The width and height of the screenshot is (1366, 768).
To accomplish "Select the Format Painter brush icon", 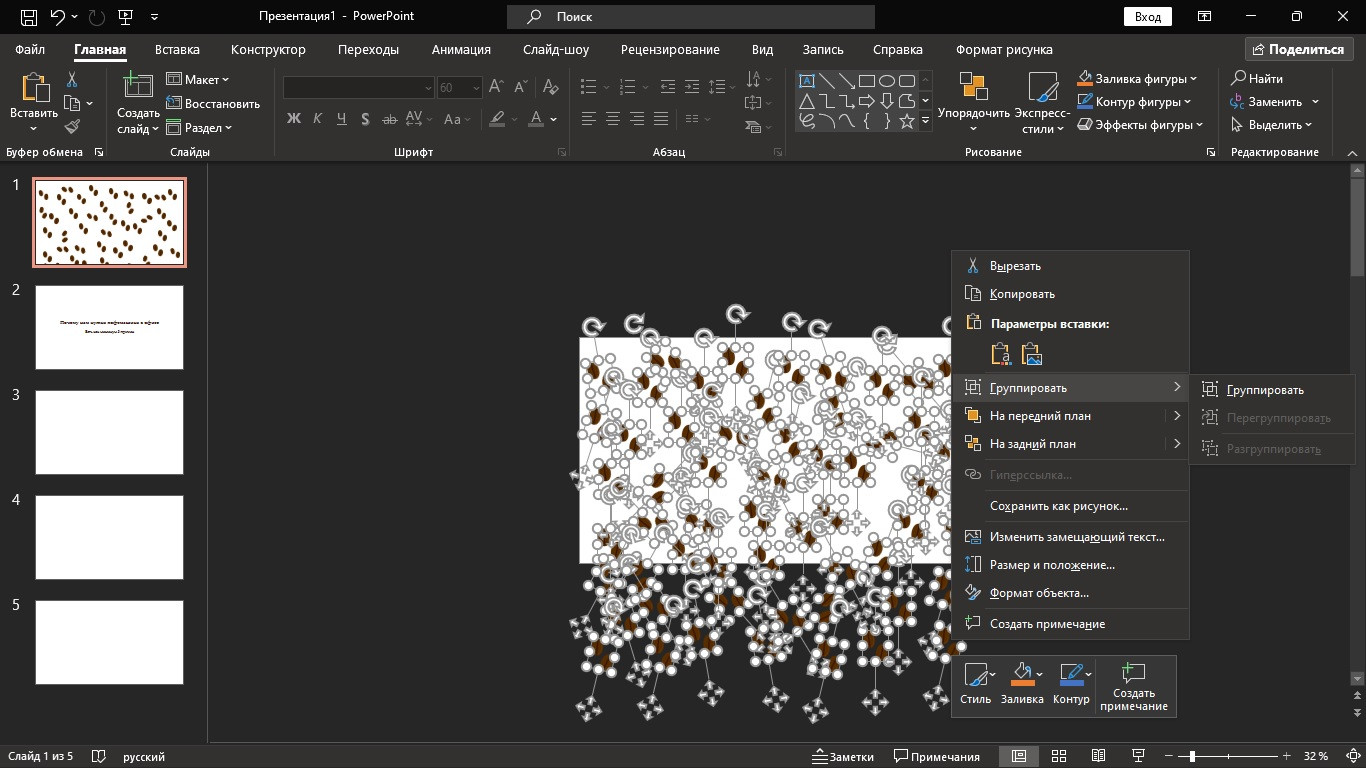I will point(72,126).
